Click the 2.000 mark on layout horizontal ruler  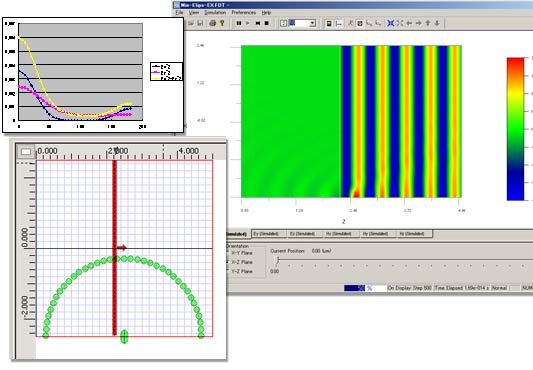118,151
